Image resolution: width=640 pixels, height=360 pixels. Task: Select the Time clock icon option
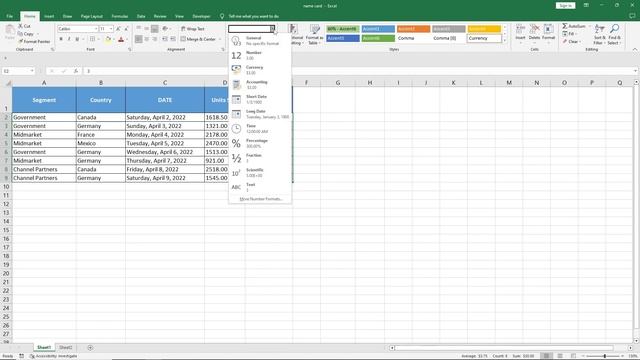(236, 129)
